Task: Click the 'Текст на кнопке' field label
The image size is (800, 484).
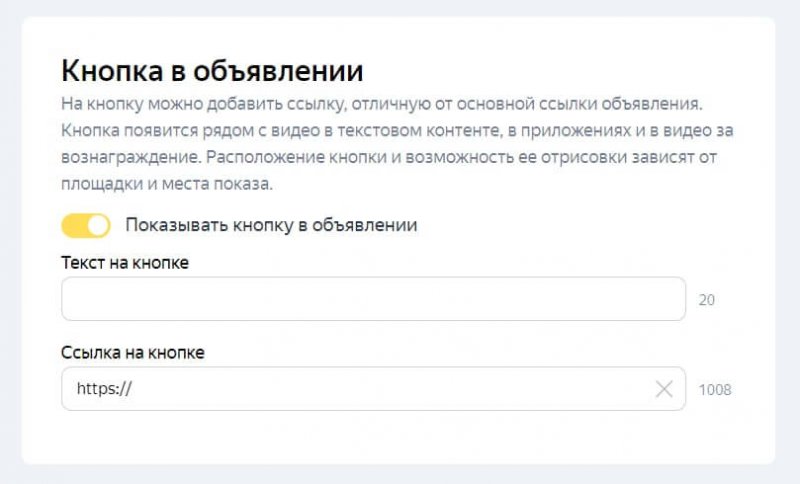Action: [125, 262]
